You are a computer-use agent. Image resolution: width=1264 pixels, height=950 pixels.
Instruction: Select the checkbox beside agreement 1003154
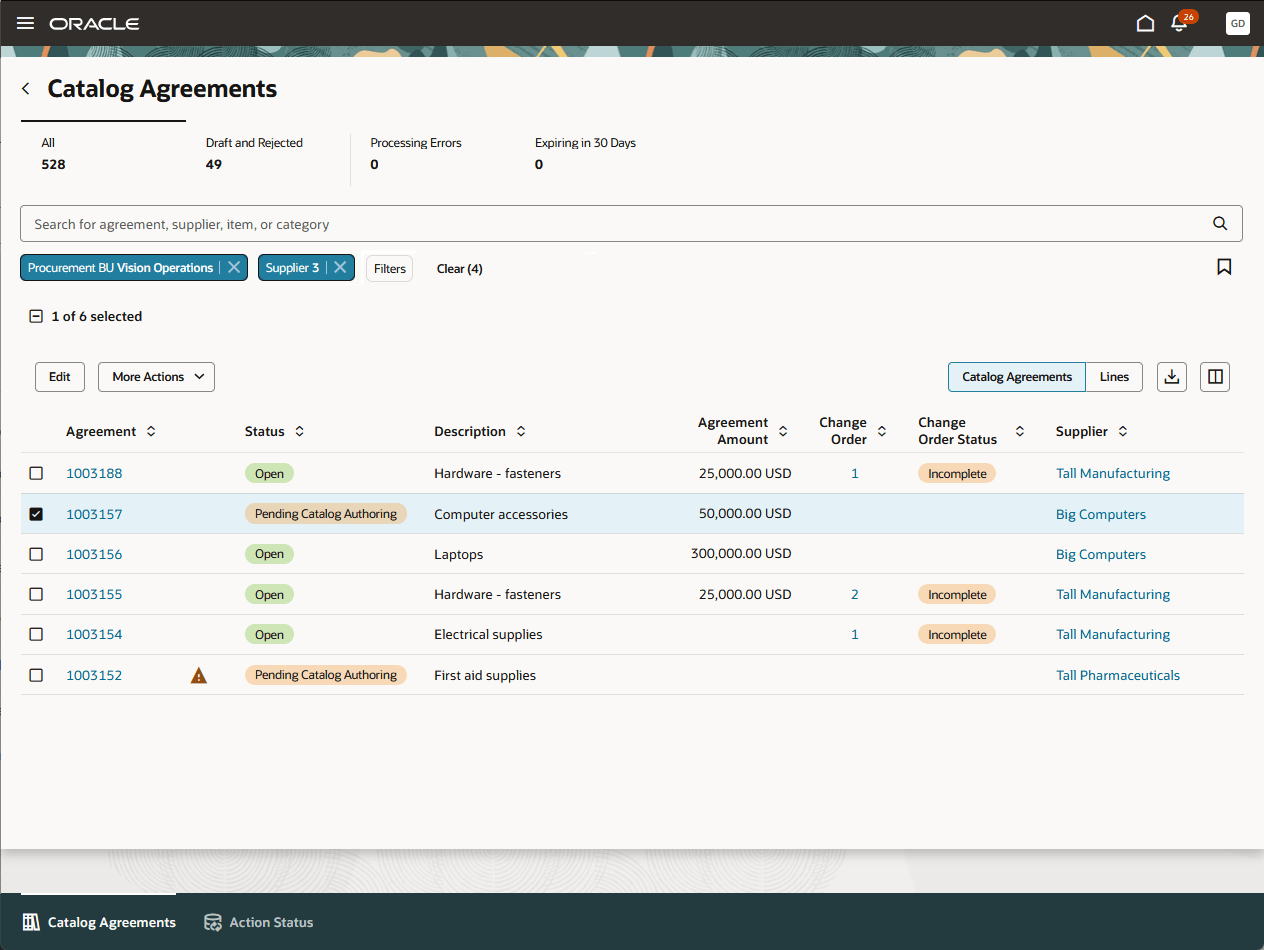tap(36, 634)
